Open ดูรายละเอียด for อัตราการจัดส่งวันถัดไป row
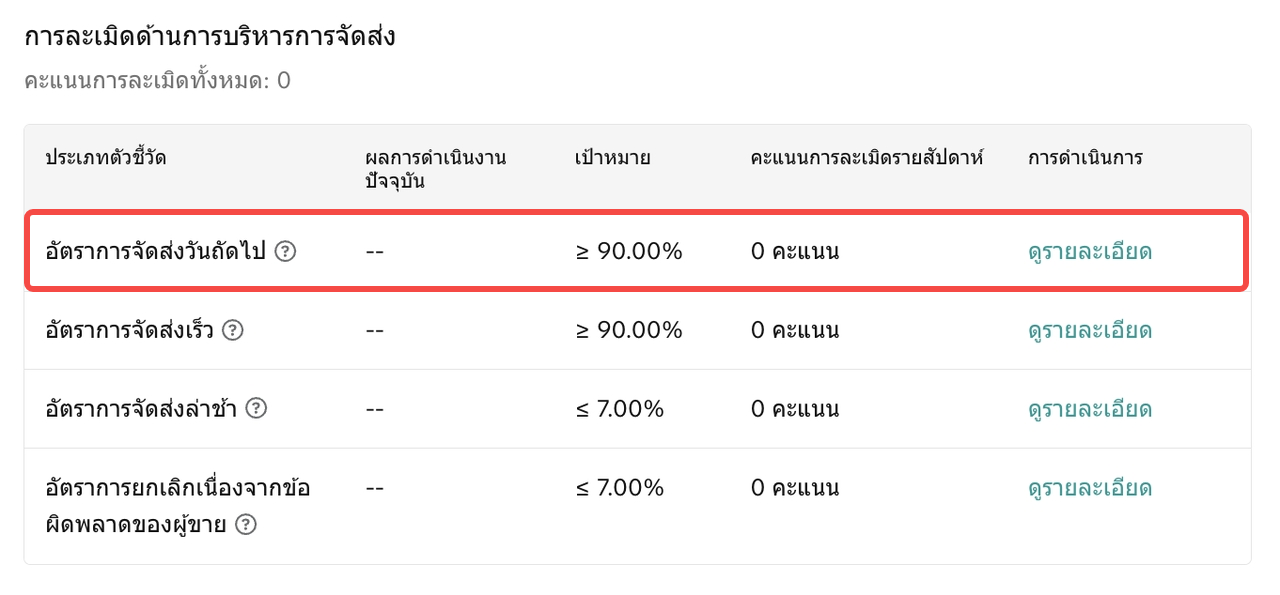Image resolution: width=1280 pixels, height=595 pixels. 1090,252
